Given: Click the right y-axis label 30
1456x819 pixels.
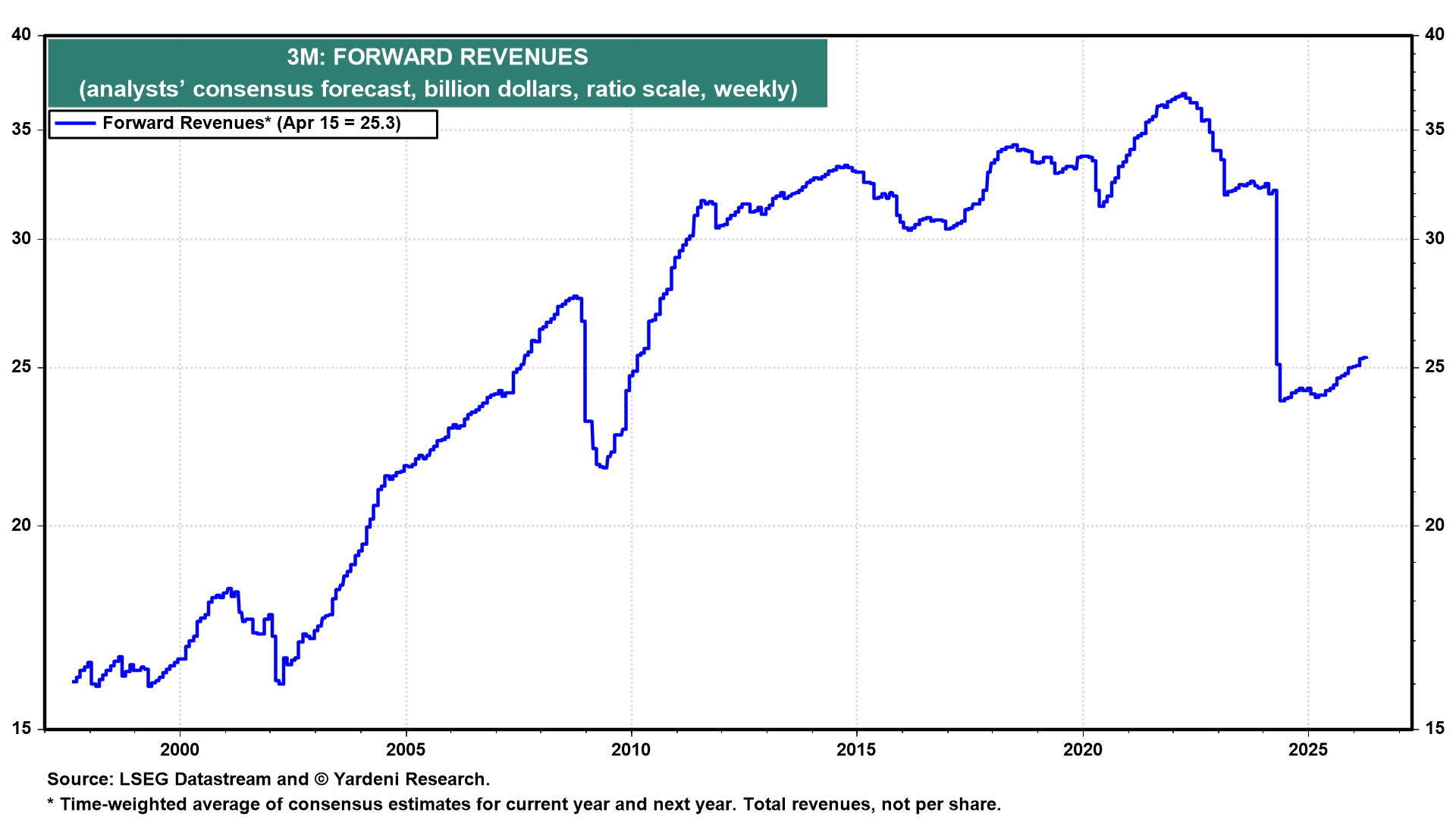Looking at the screenshot, I should tap(1435, 239).
